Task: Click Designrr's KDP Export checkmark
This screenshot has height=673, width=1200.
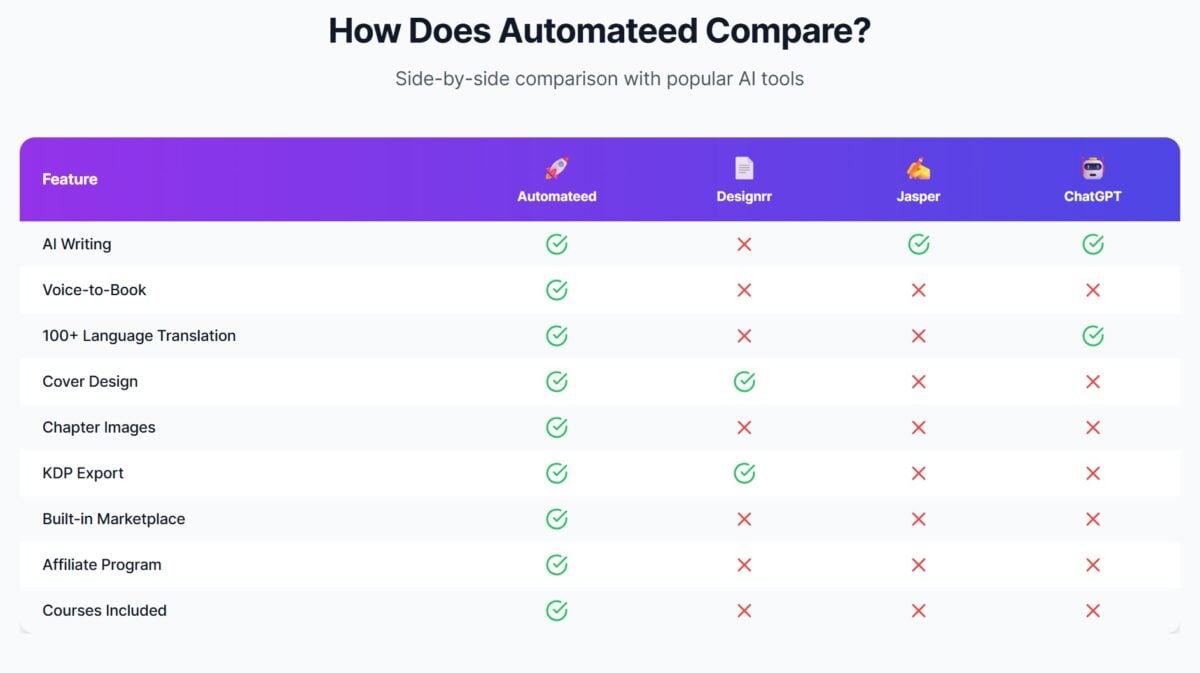Action: 744,473
